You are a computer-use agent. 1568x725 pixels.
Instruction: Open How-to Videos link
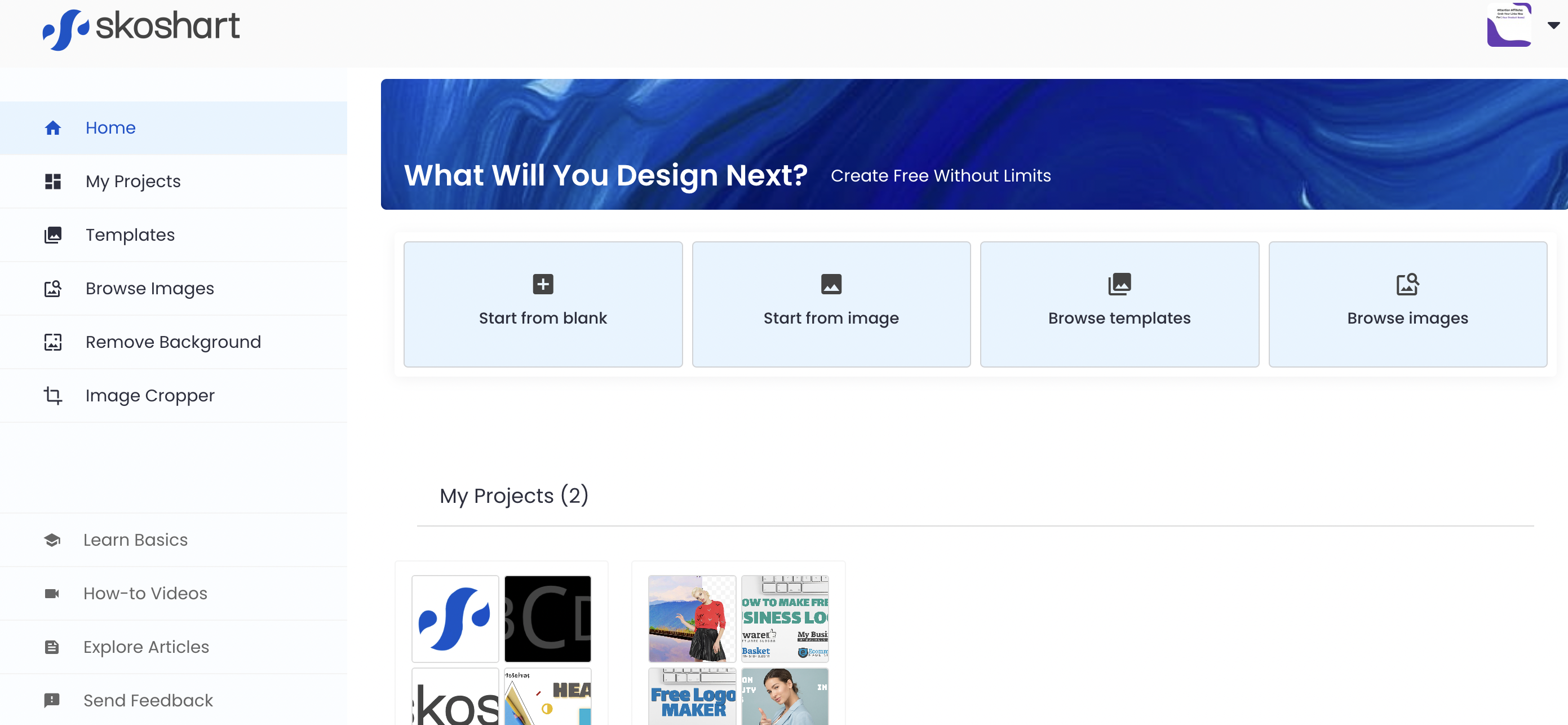point(174,594)
